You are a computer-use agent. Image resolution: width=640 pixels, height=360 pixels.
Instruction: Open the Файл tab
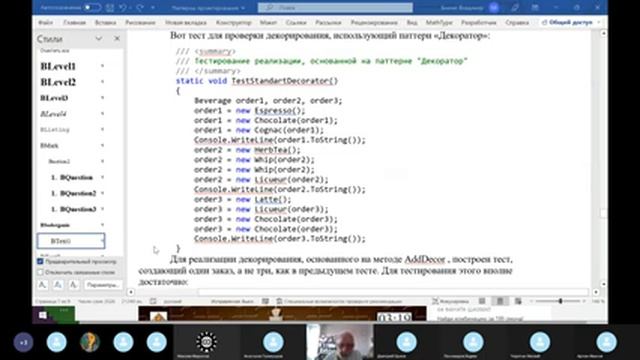point(46,22)
